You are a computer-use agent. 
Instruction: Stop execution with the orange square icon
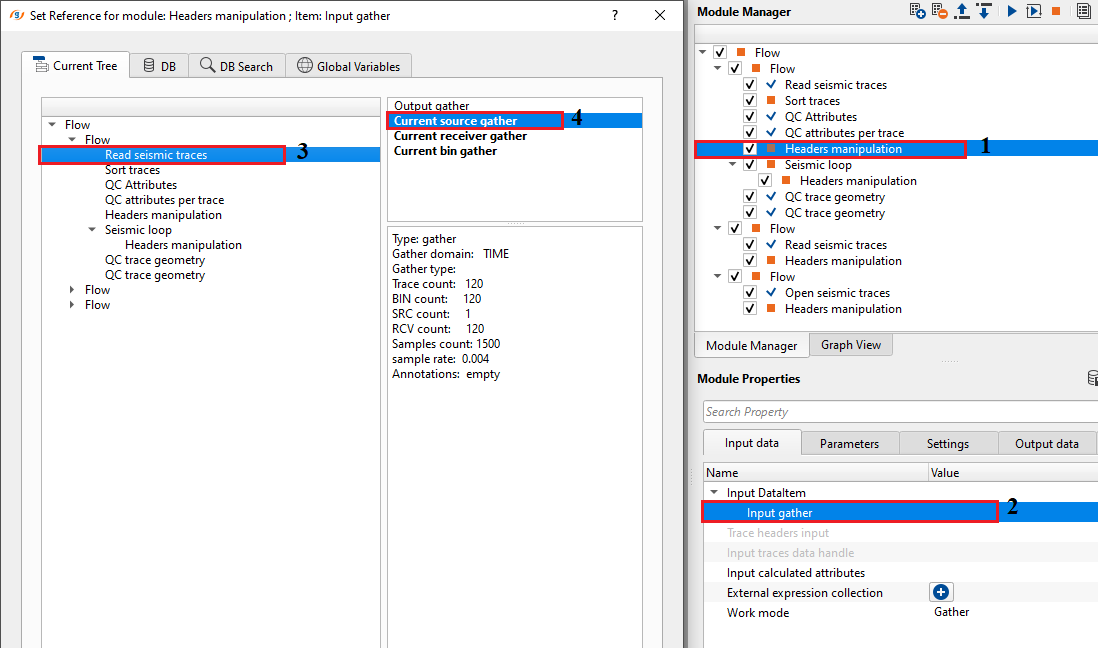(x=1055, y=11)
